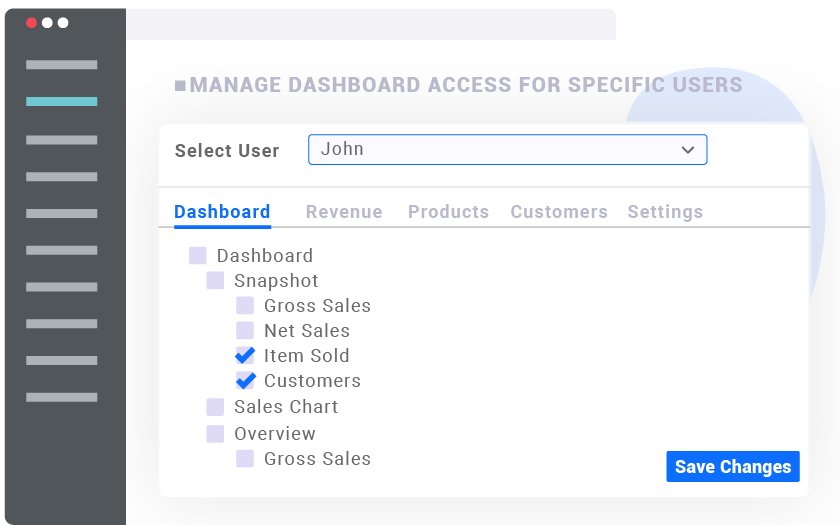Enable the Snapshot checkbox

pos(215,280)
